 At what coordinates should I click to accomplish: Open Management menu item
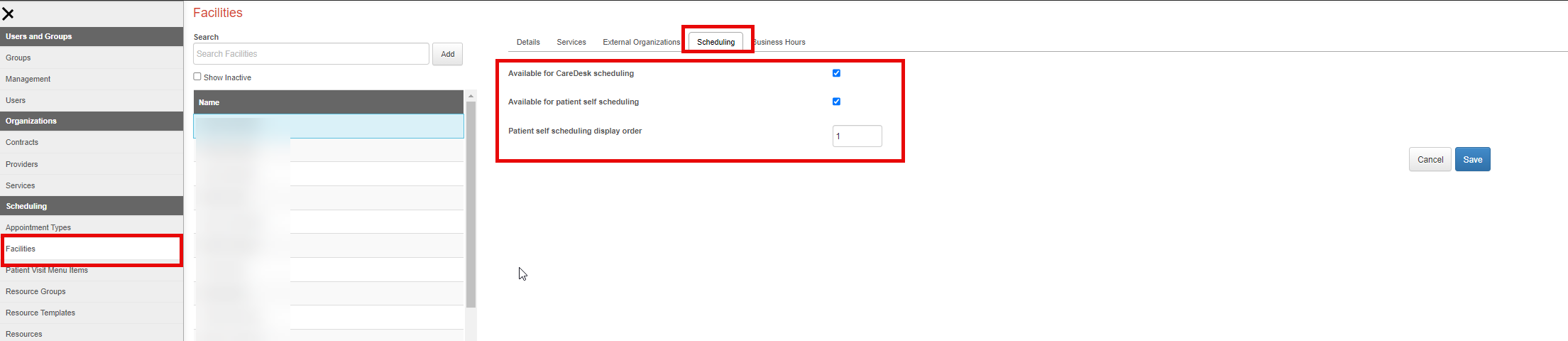(x=92, y=79)
